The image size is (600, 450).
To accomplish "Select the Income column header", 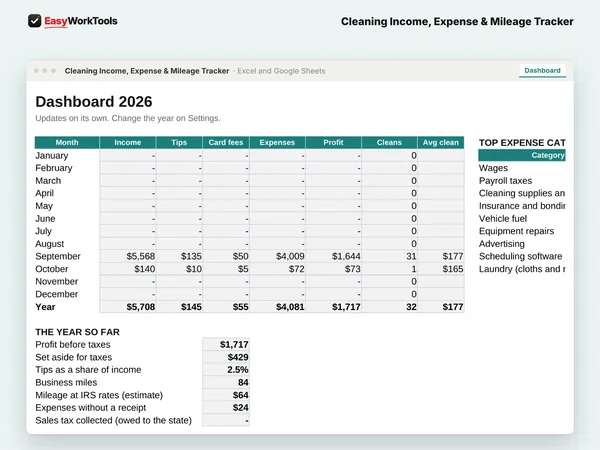I will 127,142.
